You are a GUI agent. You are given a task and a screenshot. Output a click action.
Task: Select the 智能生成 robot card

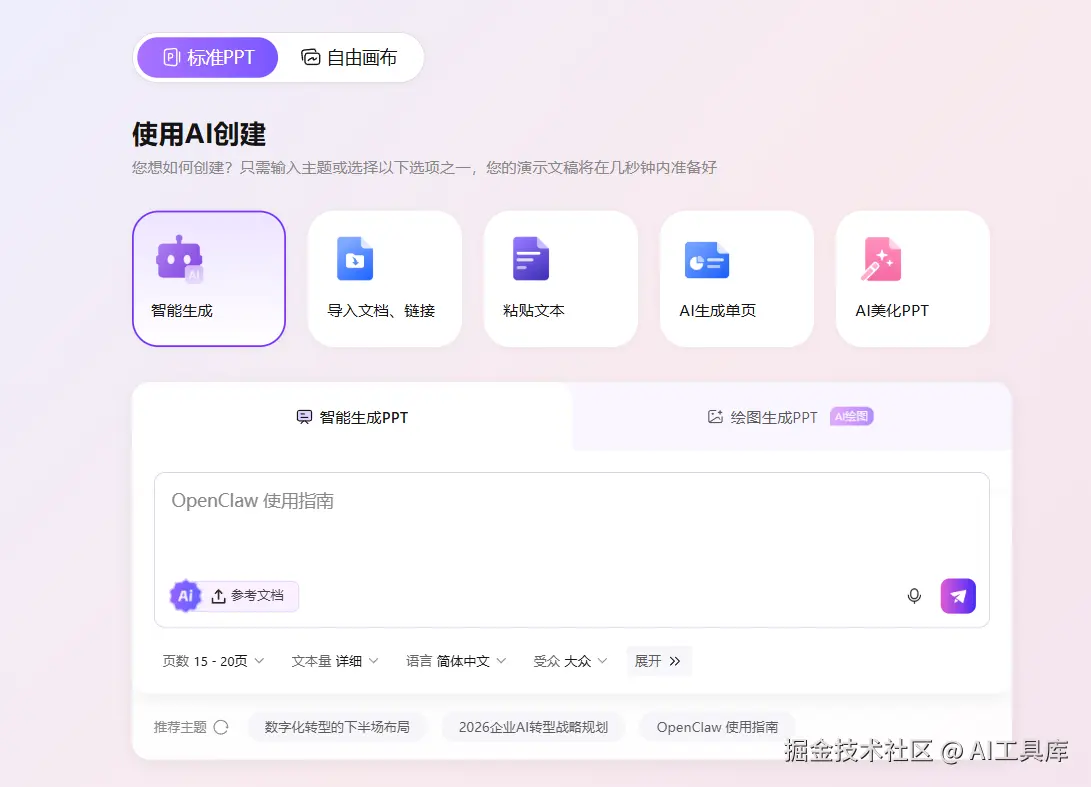tap(209, 278)
